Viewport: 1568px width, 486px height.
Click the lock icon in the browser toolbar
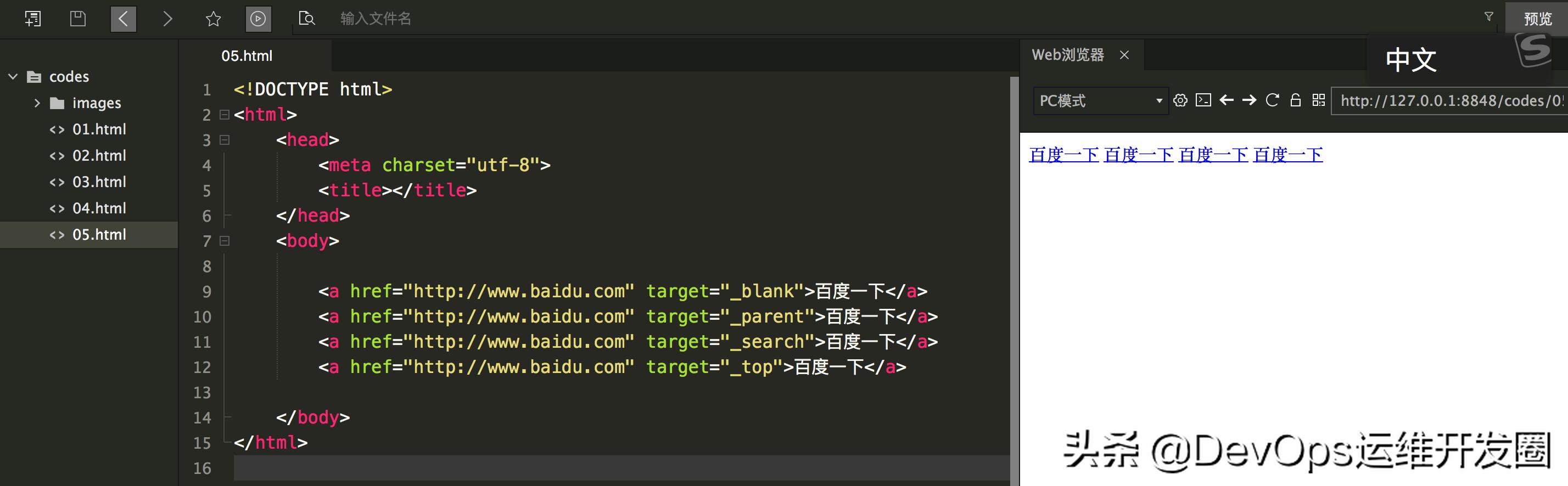(1295, 100)
